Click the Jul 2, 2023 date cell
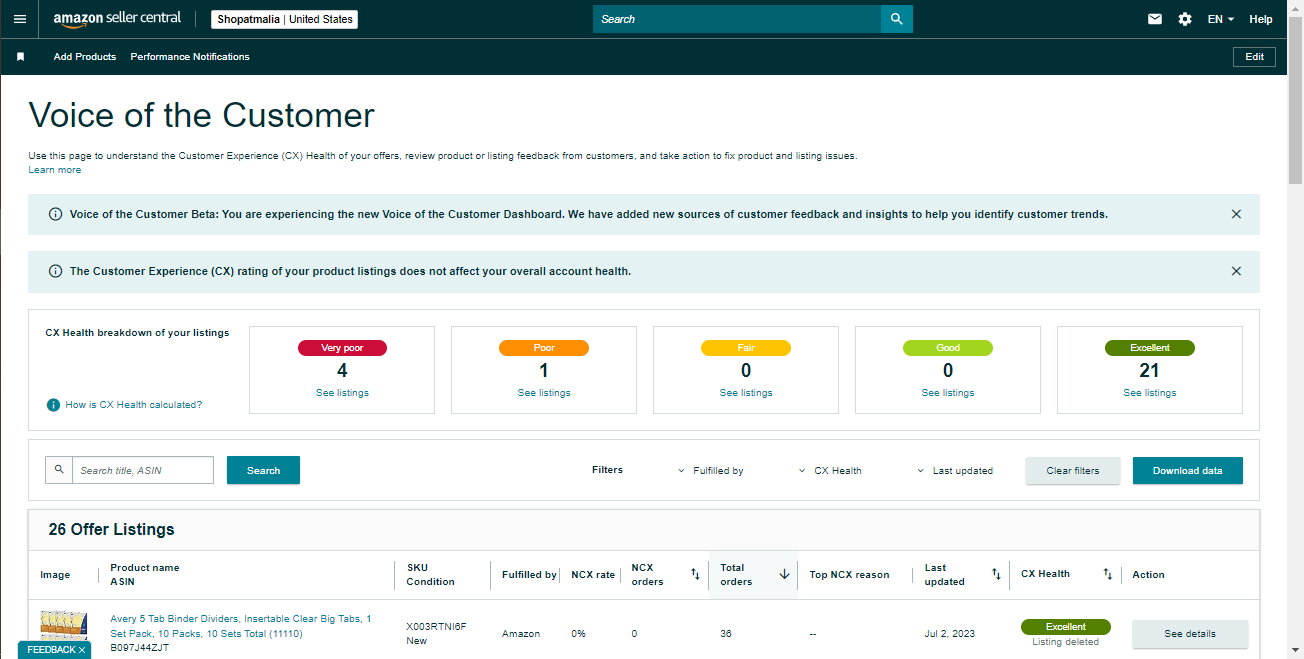Screen dimensions: 1304x659 950,634
